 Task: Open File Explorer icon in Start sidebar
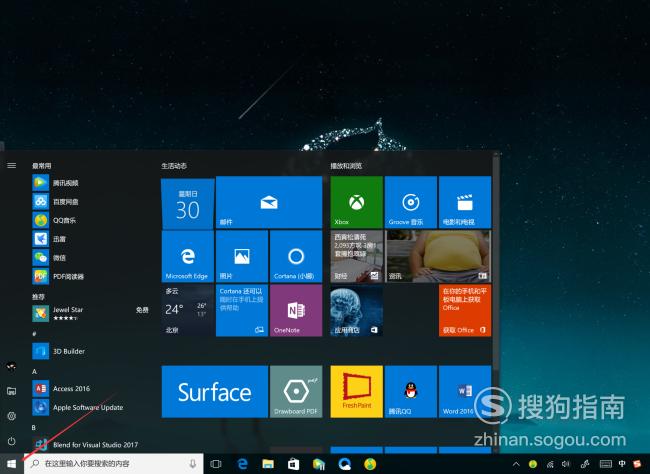(12, 391)
